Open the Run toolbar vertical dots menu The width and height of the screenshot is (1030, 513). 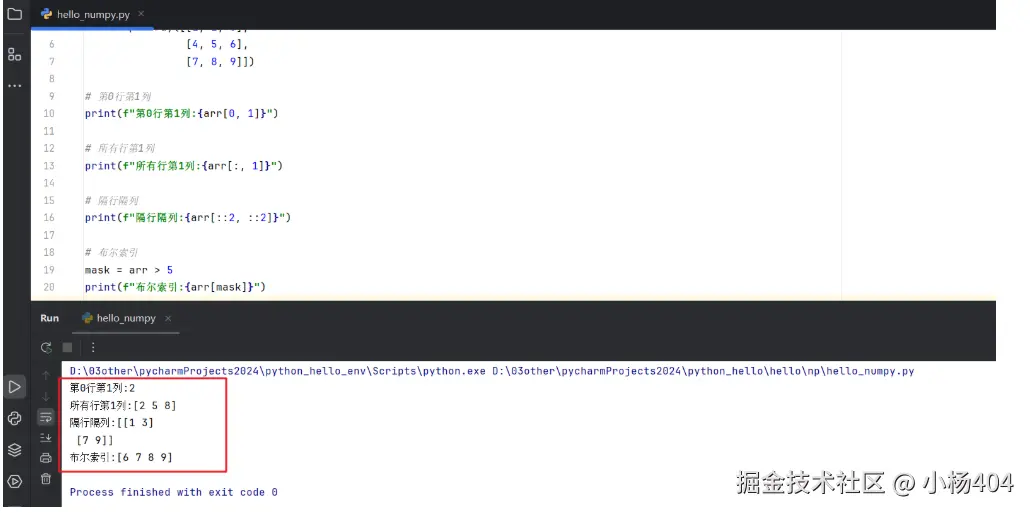coord(93,347)
